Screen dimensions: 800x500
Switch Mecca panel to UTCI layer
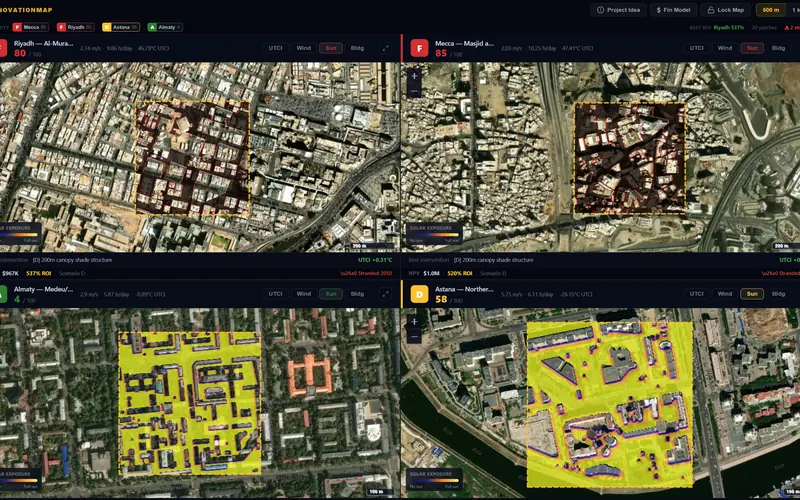click(696, 48)
